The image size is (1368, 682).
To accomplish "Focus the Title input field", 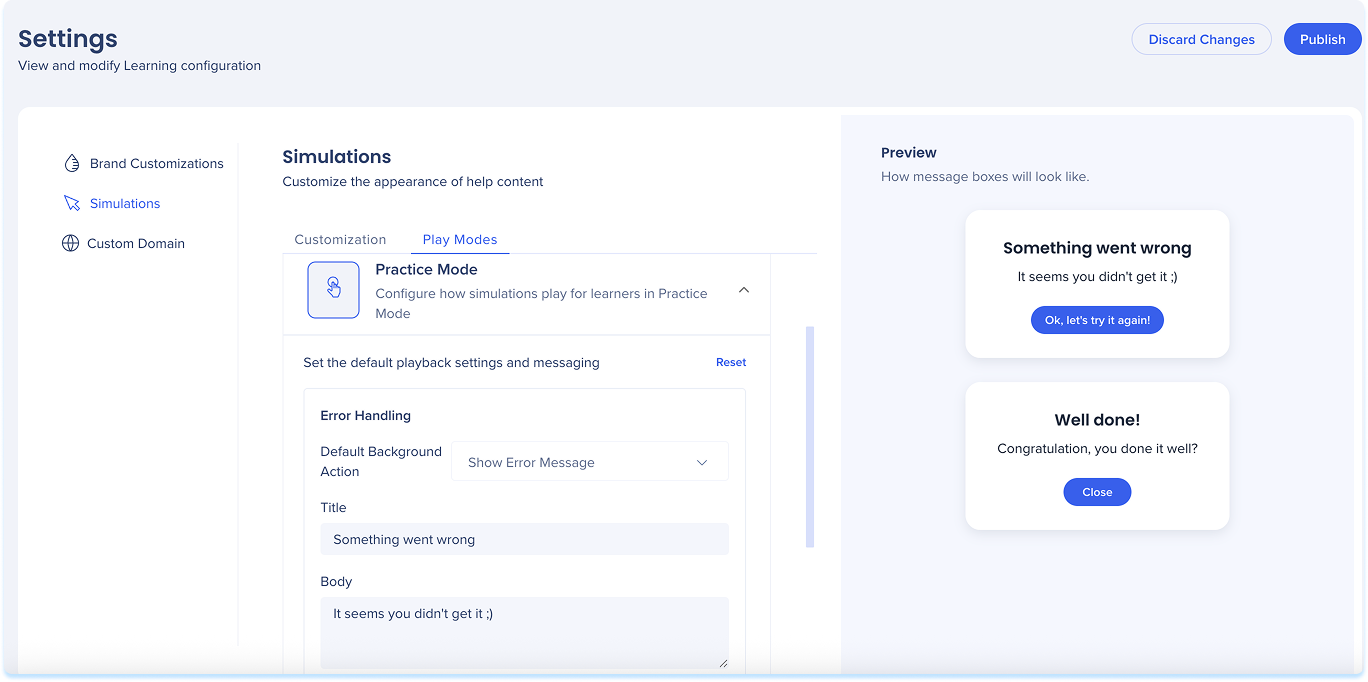I will 524,539.
